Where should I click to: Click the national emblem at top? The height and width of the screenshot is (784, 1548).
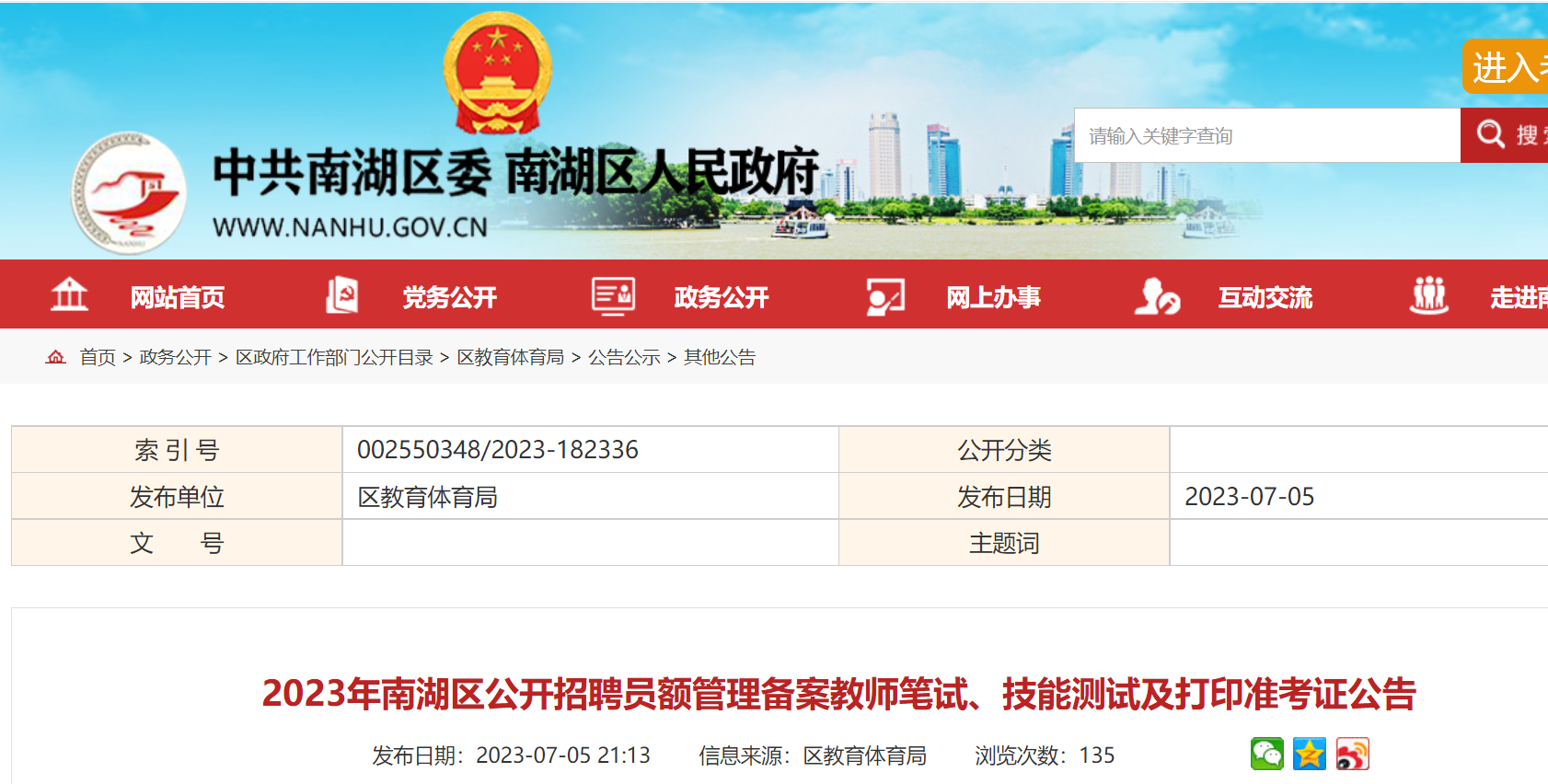click(x=497, y=74)
